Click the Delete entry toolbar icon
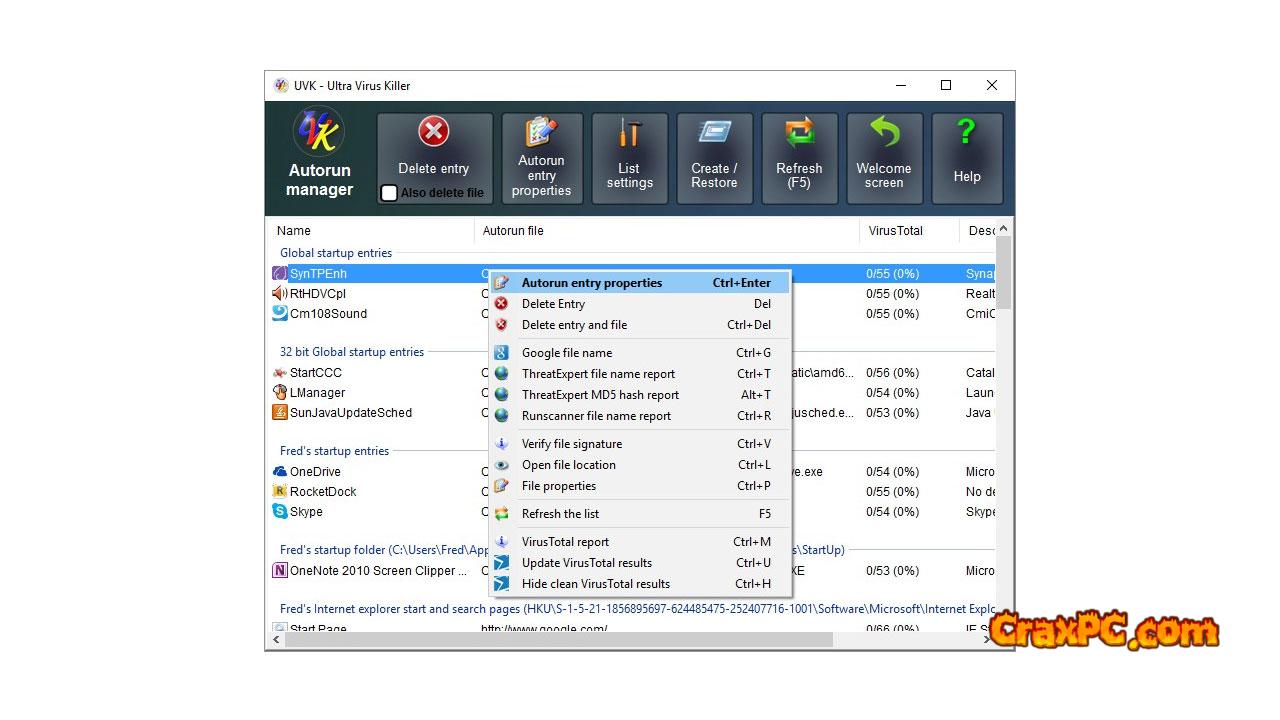The image size is (1280, 720). point(433,133)
